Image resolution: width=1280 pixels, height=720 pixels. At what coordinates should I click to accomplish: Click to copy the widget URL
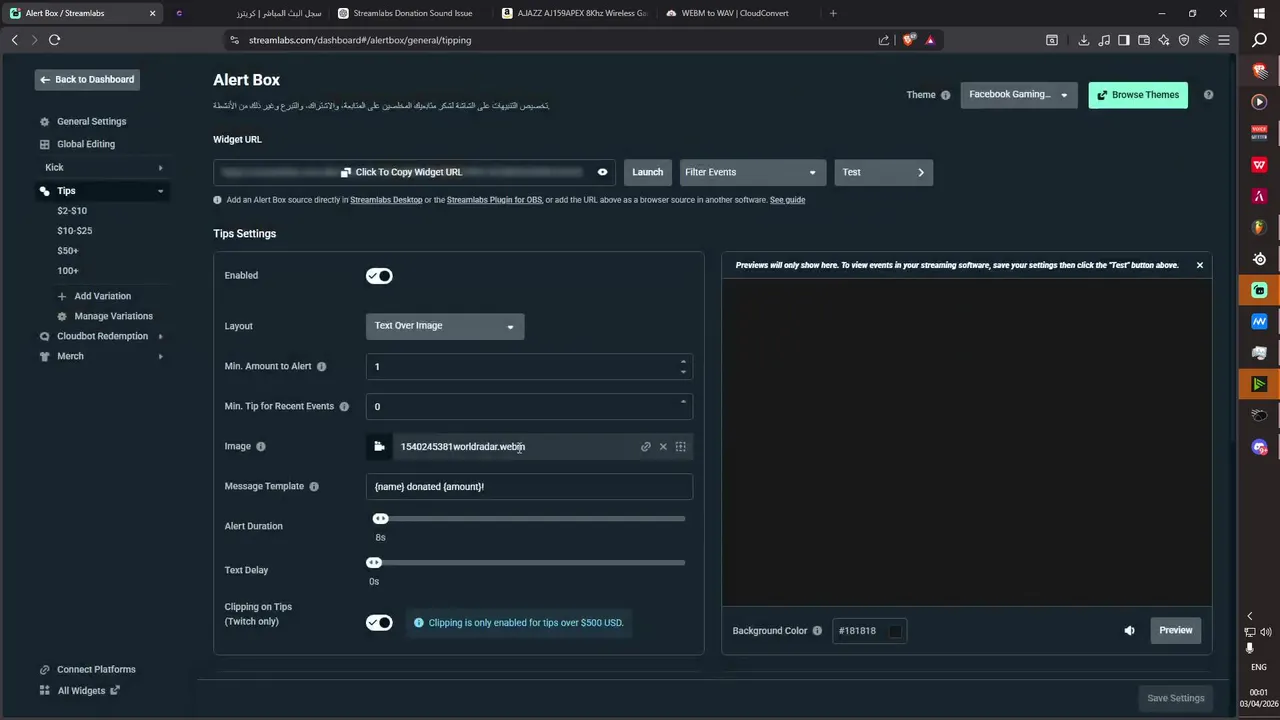tap(401, 172)
